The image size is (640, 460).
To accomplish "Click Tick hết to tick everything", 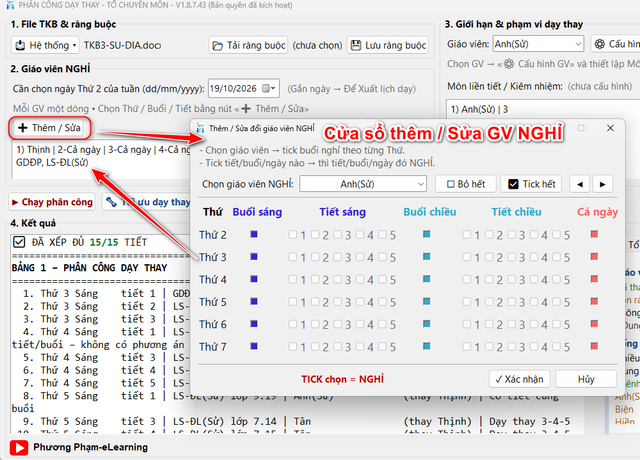I will pos(531,184).
